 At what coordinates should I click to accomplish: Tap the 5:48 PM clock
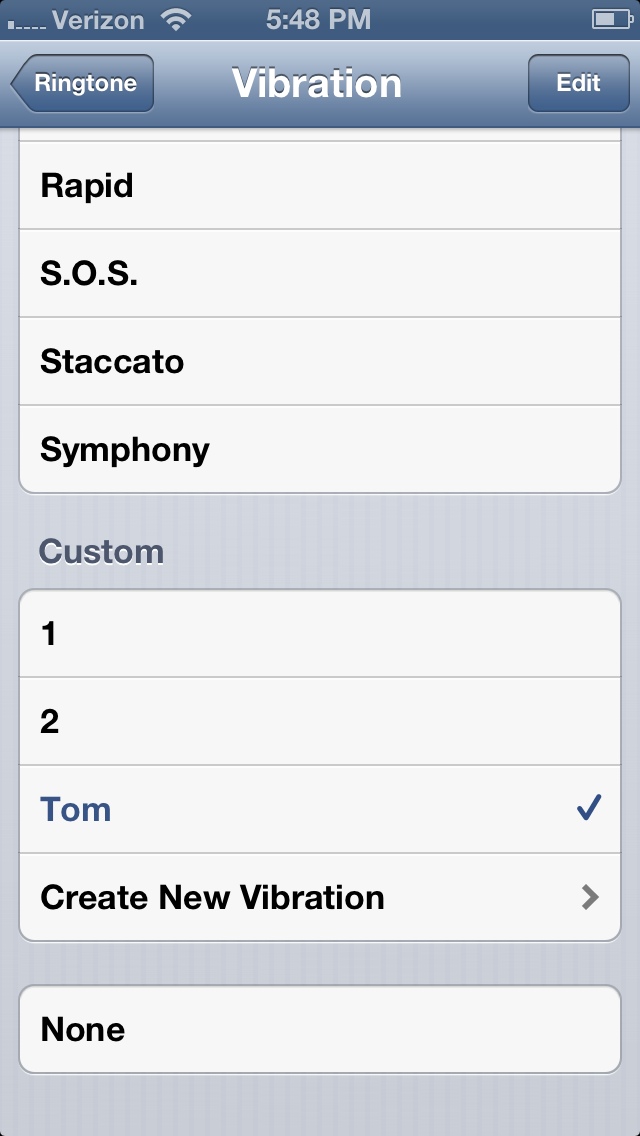(320, 18)
